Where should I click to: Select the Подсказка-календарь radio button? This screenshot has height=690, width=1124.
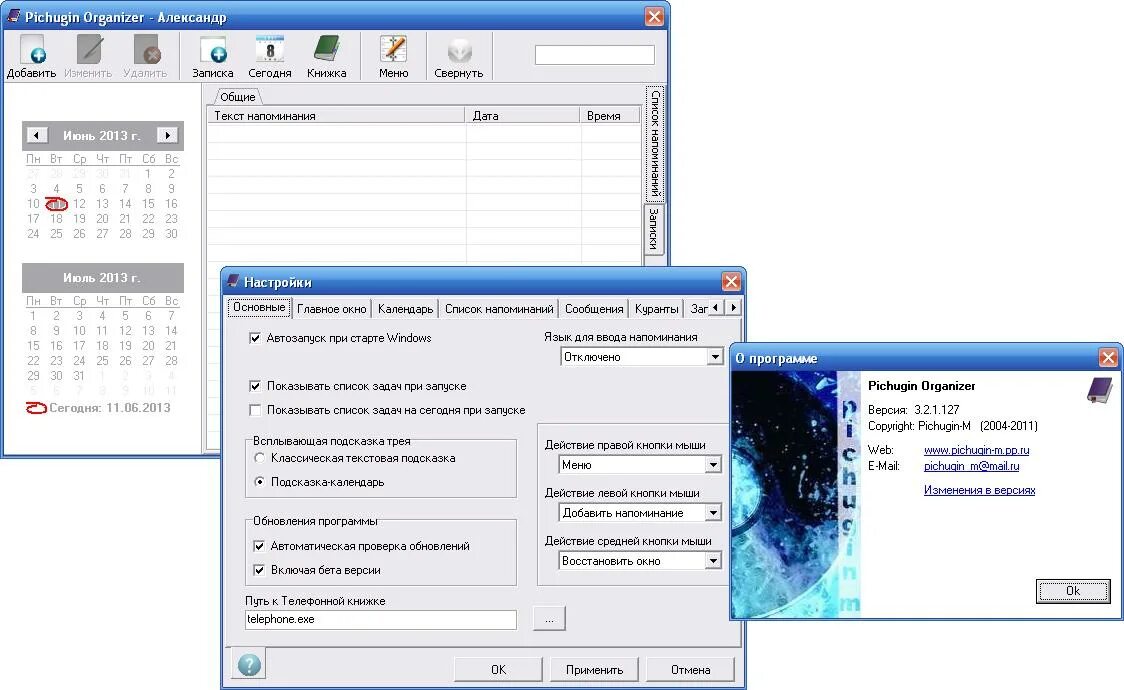(259, 481)
